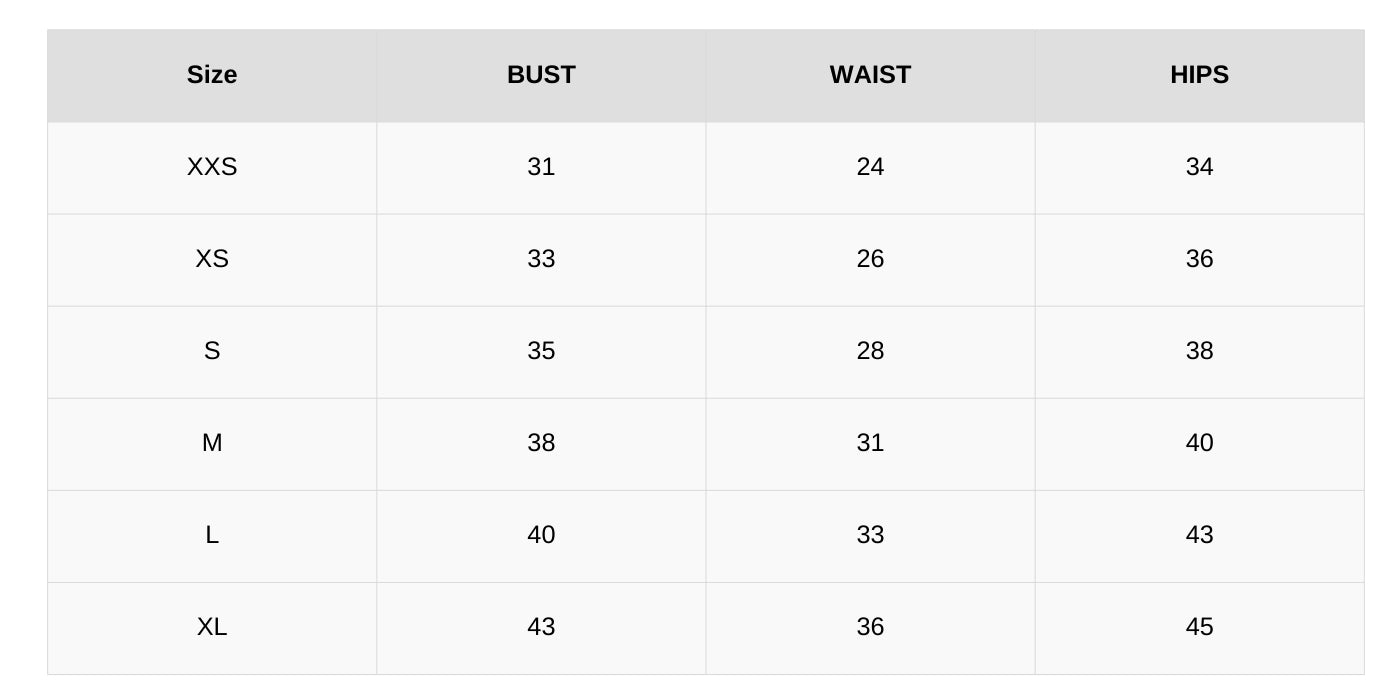The width and height of the screenshot is (1400, 700).
Task: Click the L size row label
Action: 212,535
